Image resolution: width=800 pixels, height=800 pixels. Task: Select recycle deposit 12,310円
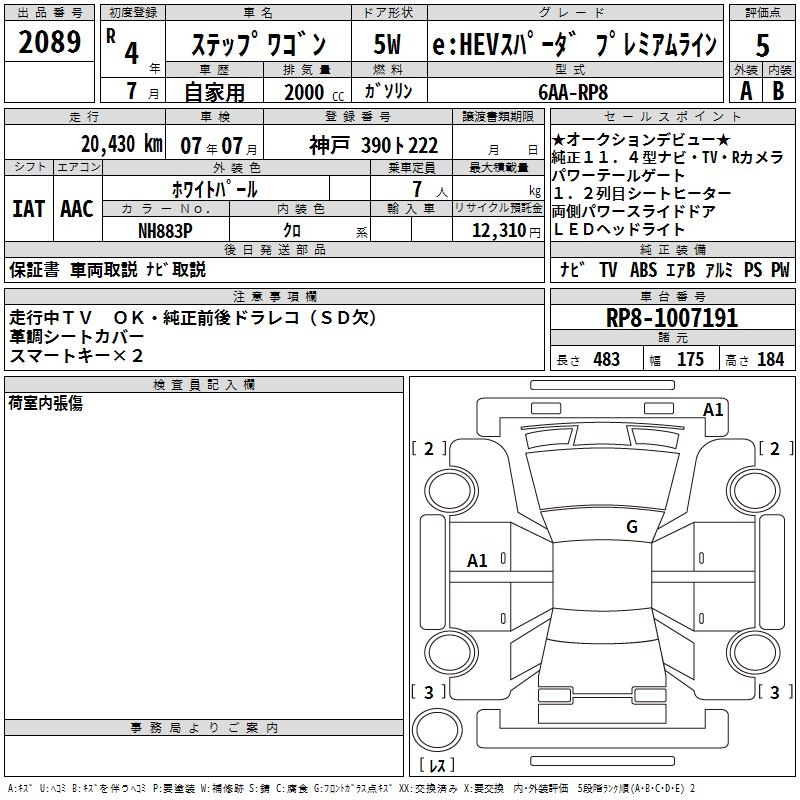pos(506,231)
